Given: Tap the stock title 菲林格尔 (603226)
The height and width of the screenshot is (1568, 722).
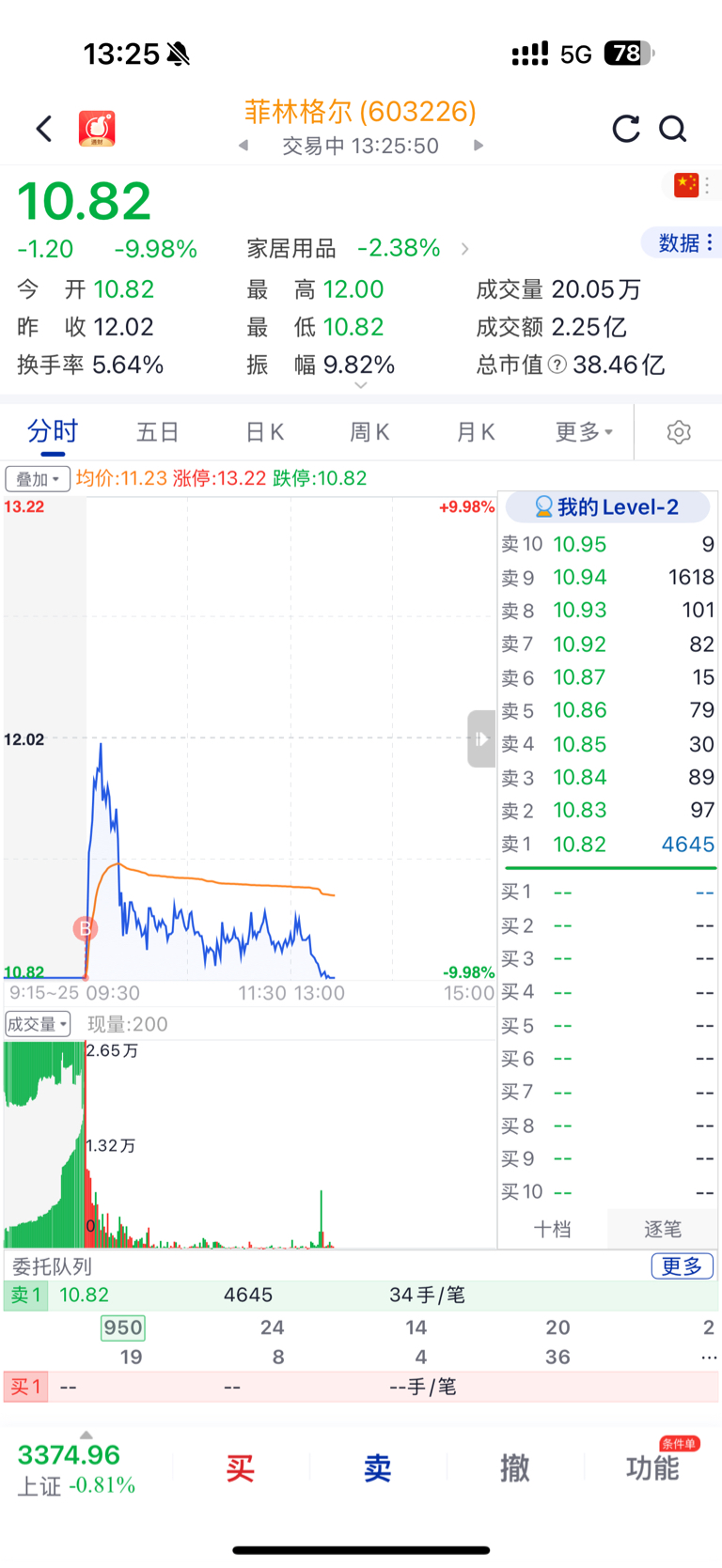Looking at the screenshot, I should pos(361,112).
